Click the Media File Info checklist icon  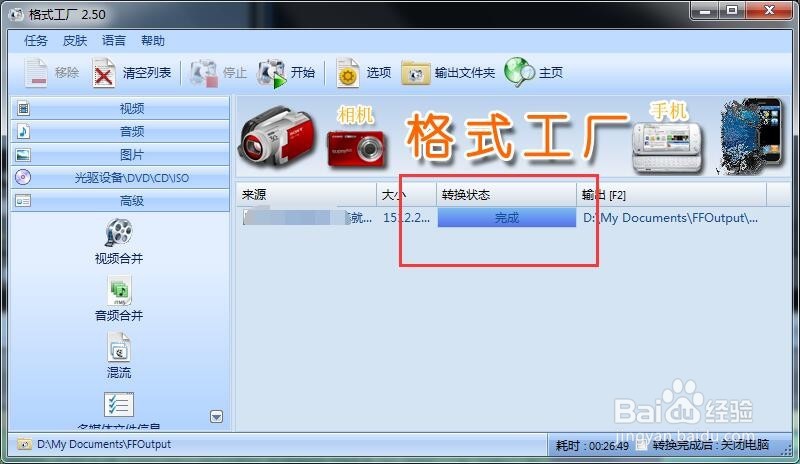pos(119,405)
